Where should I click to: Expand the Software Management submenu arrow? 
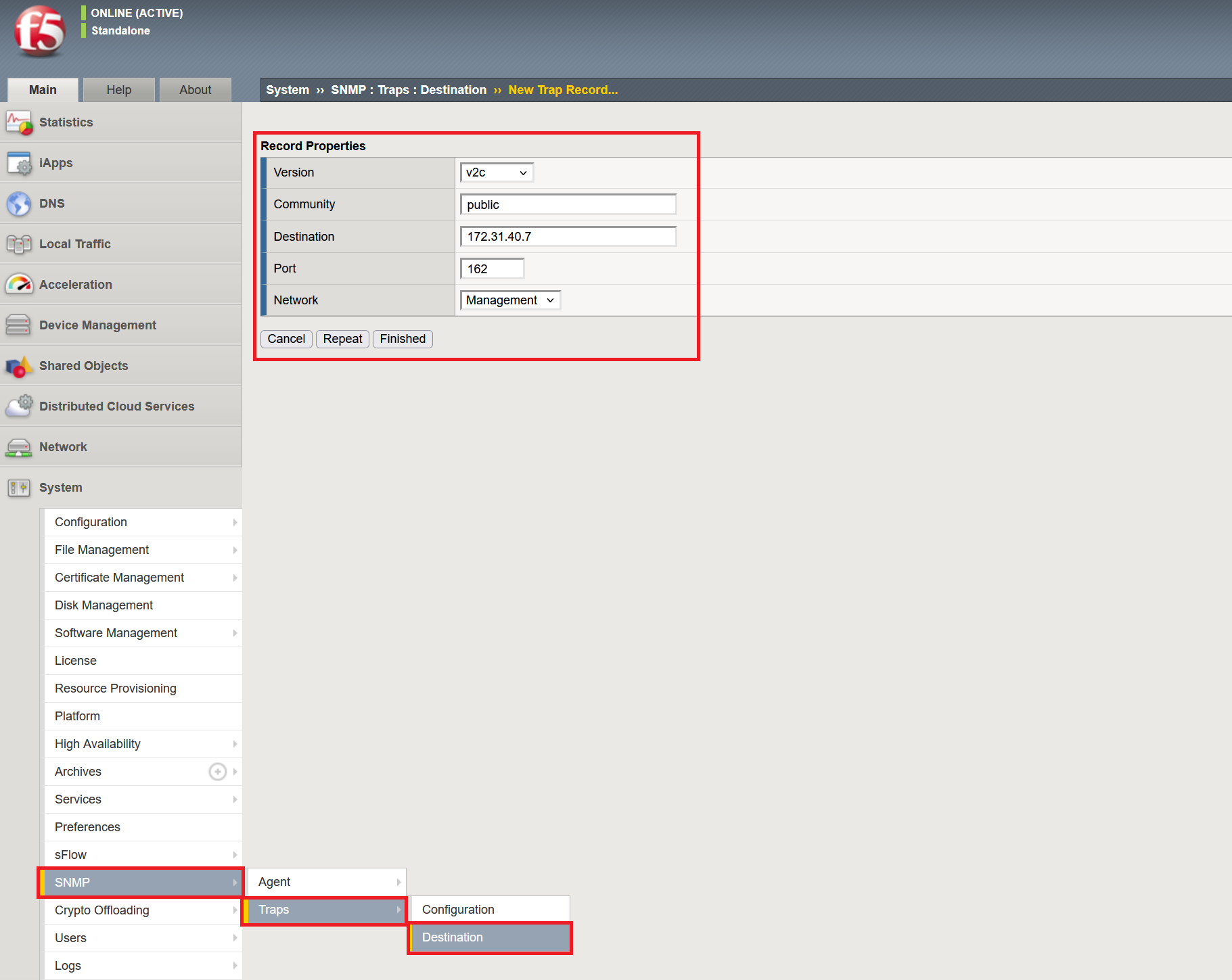(x=235, y=633)
